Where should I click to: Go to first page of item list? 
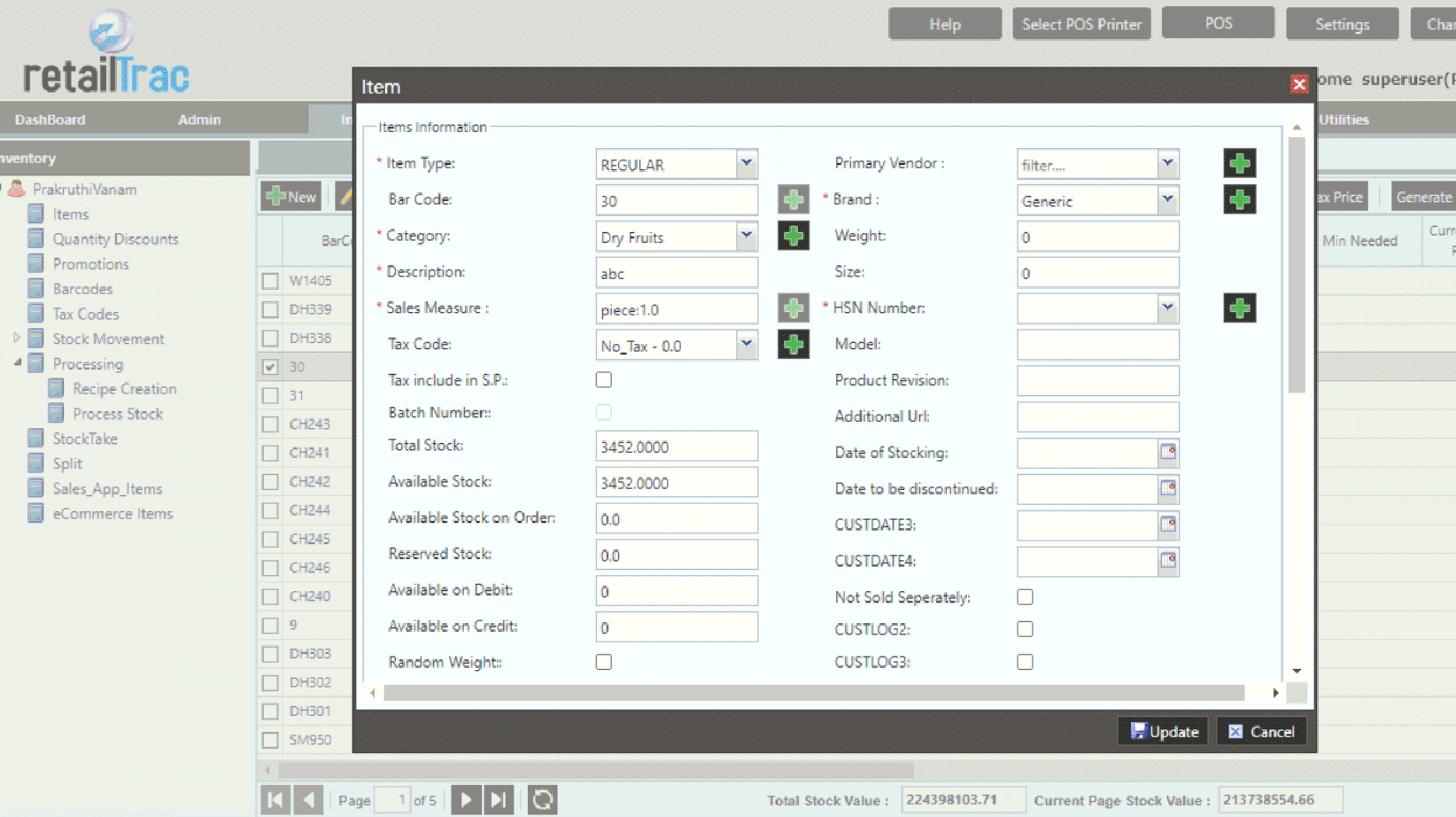pyautogui.click(x=275, y=800)
